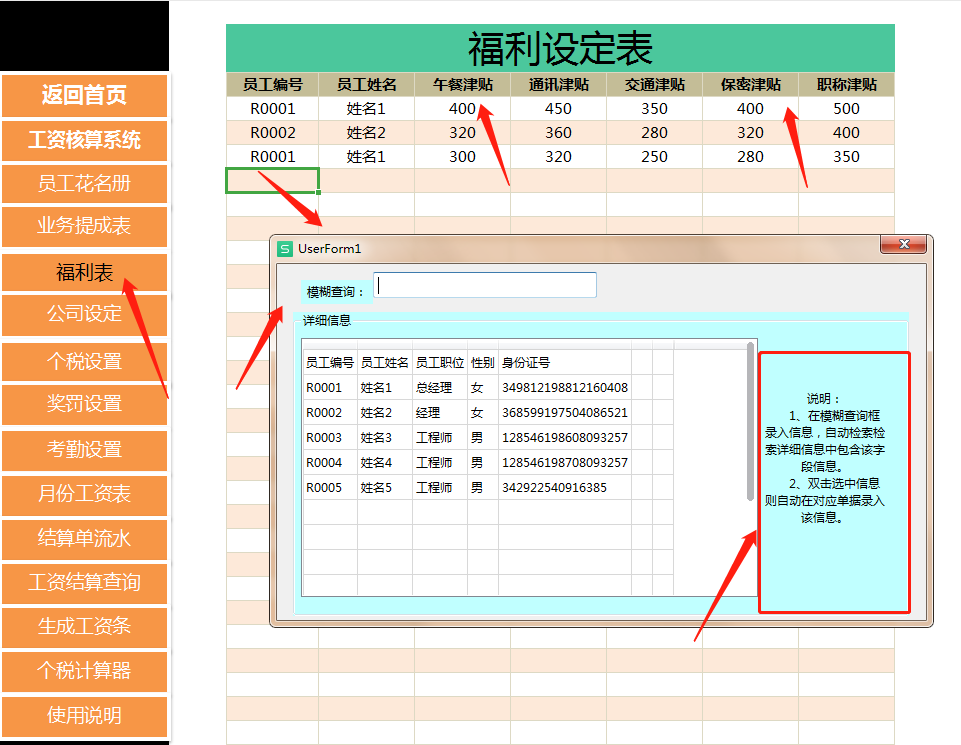Screen dimensions: 961x745
Task: Select the 职称津贴 value 350
Action: 846,157
